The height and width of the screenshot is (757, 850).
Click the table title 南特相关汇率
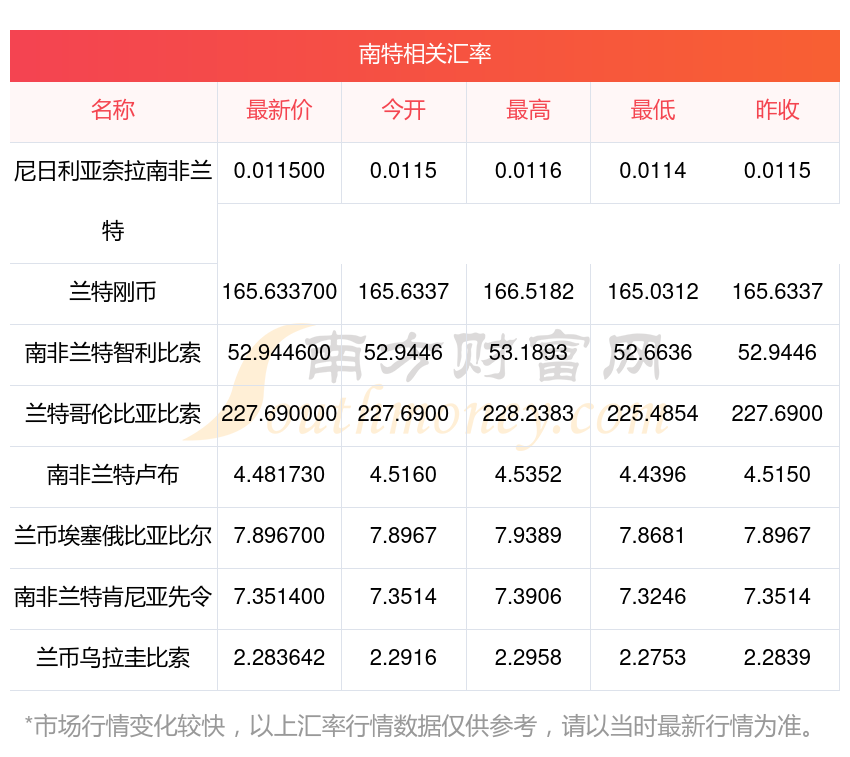(x=424, y=54)
